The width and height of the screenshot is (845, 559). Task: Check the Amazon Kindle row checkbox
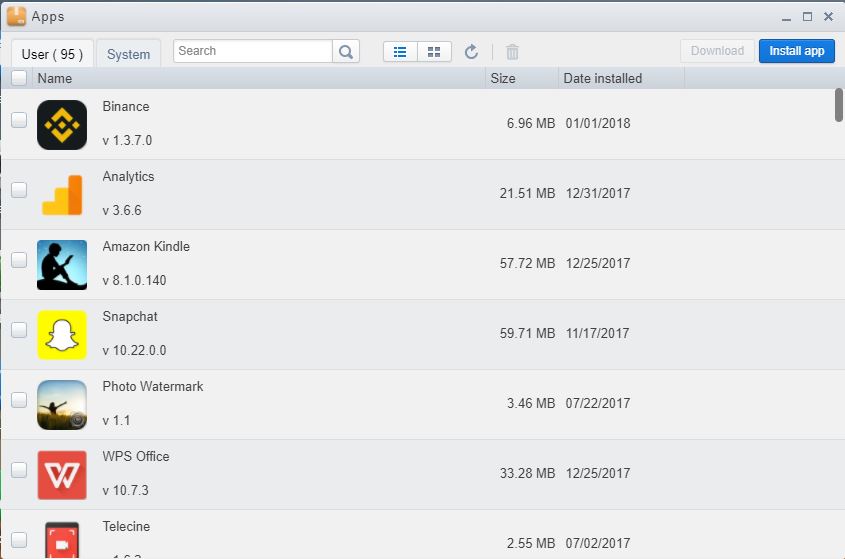coord(19,260)
